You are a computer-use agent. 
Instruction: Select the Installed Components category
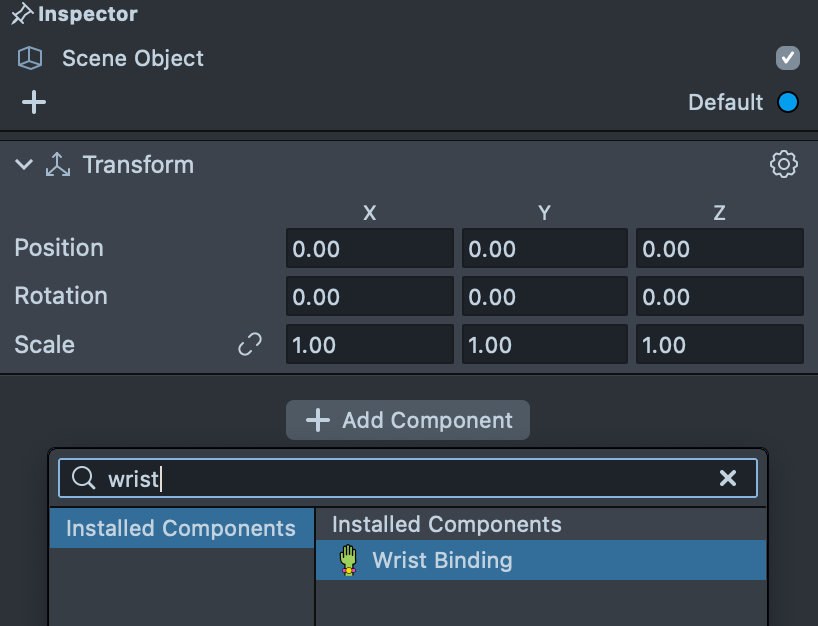pos(181,528)
